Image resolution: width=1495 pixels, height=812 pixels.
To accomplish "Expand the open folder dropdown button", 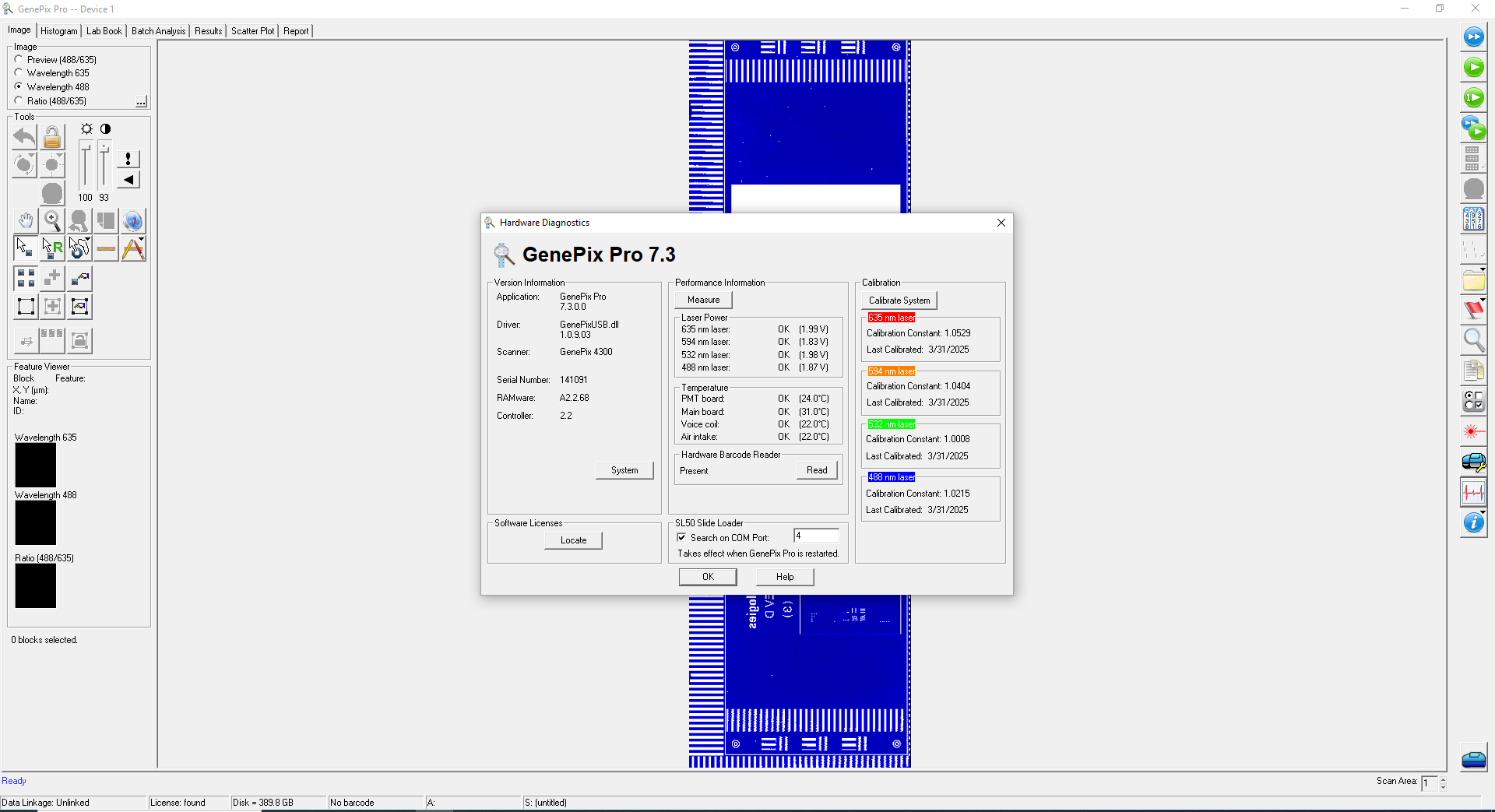I will point(1483,269).
